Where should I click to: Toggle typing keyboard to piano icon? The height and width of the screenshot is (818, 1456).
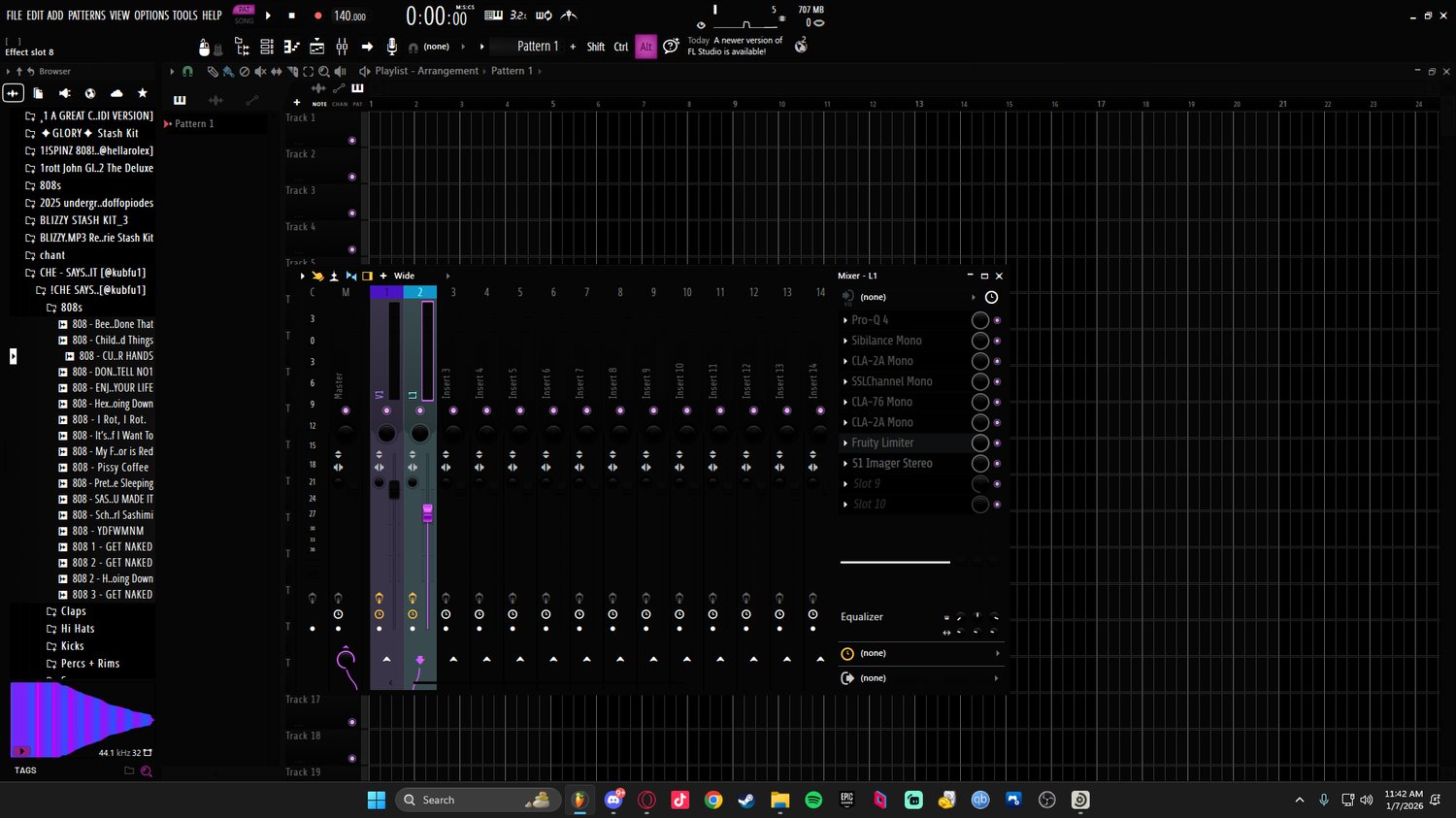point(493,16)
